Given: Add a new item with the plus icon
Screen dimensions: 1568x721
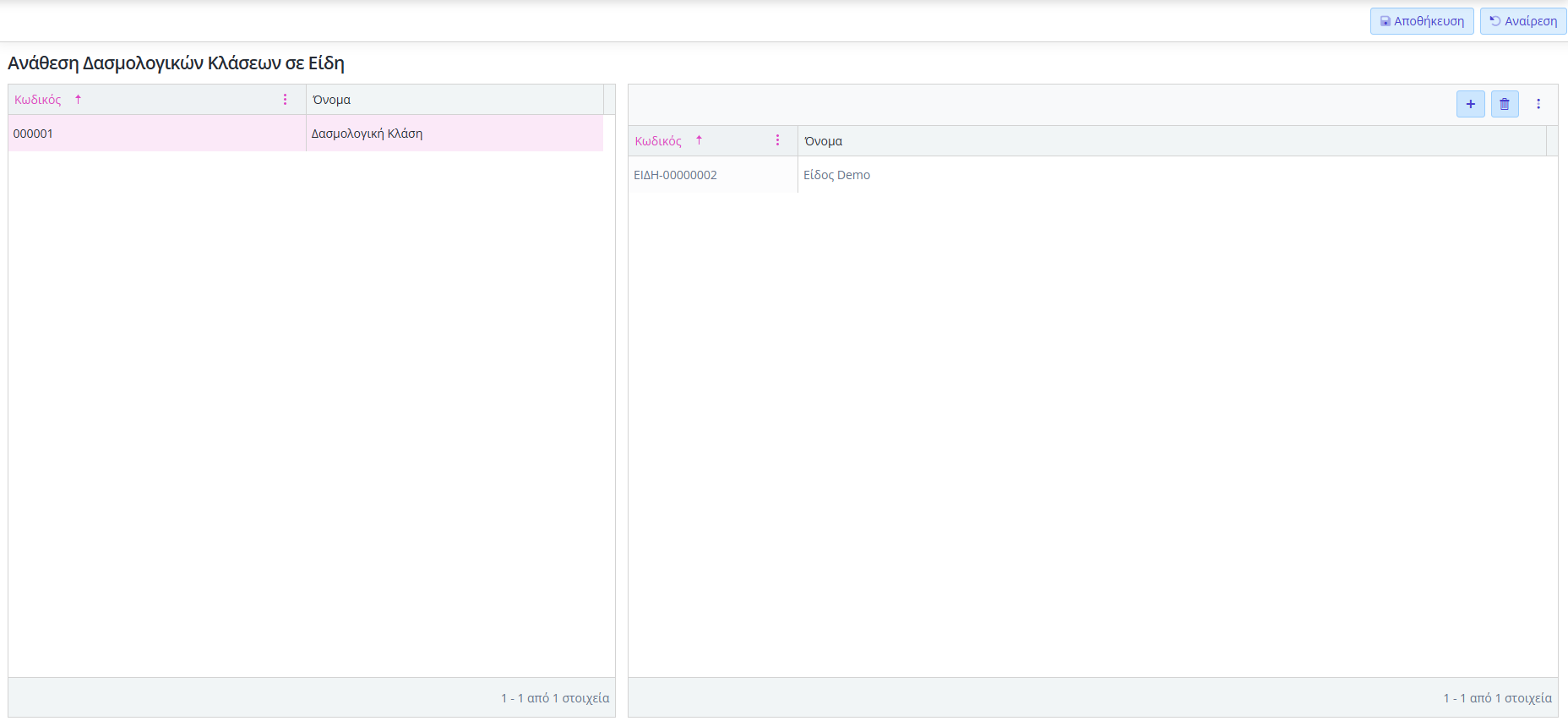Looking at the screenshot, I should pos(1470,104).
